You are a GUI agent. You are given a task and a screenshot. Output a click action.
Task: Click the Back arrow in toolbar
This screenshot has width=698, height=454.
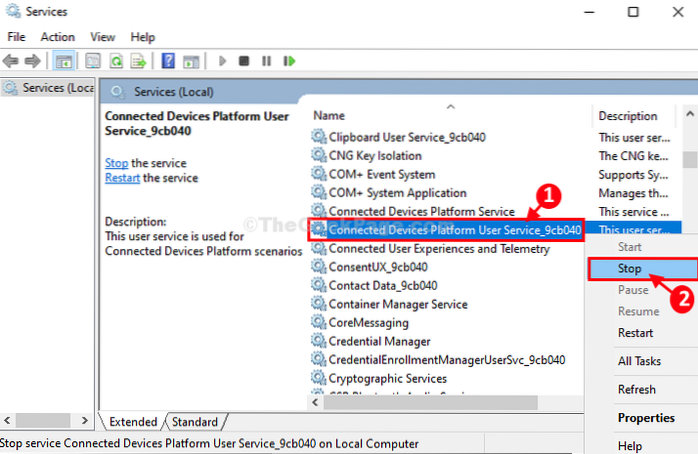14,61
